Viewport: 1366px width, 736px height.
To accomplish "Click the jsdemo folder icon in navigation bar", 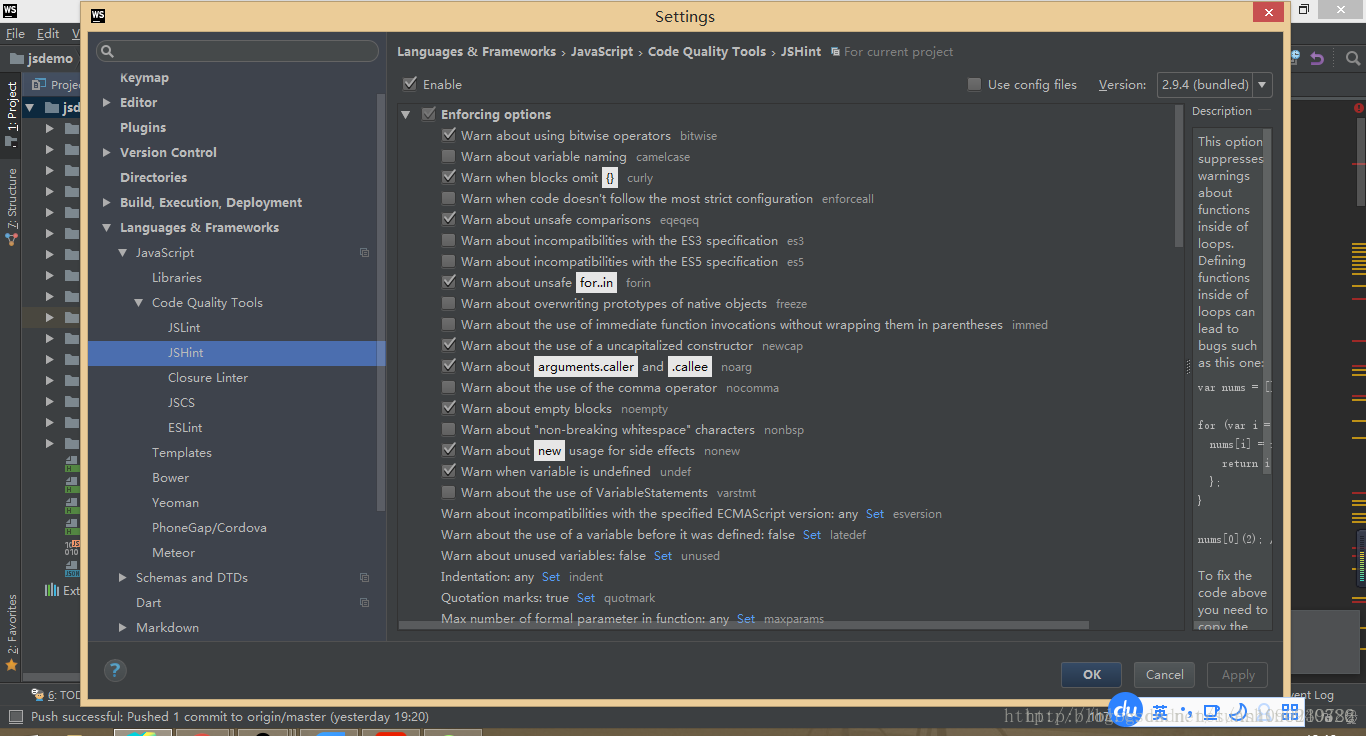I will [15, 59].
